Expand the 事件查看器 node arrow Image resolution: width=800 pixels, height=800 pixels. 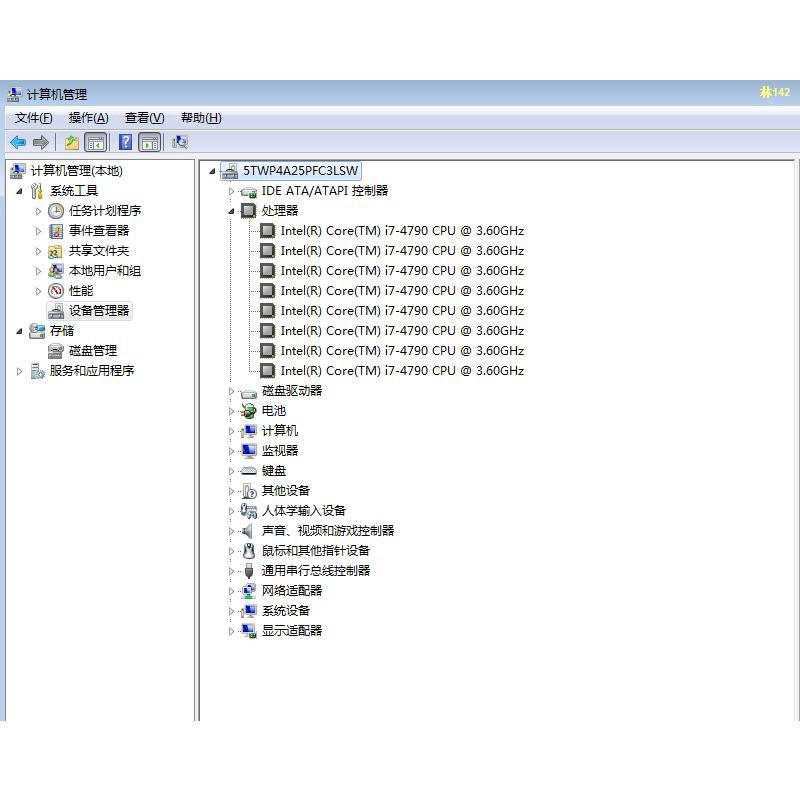(x=38, y=231)
